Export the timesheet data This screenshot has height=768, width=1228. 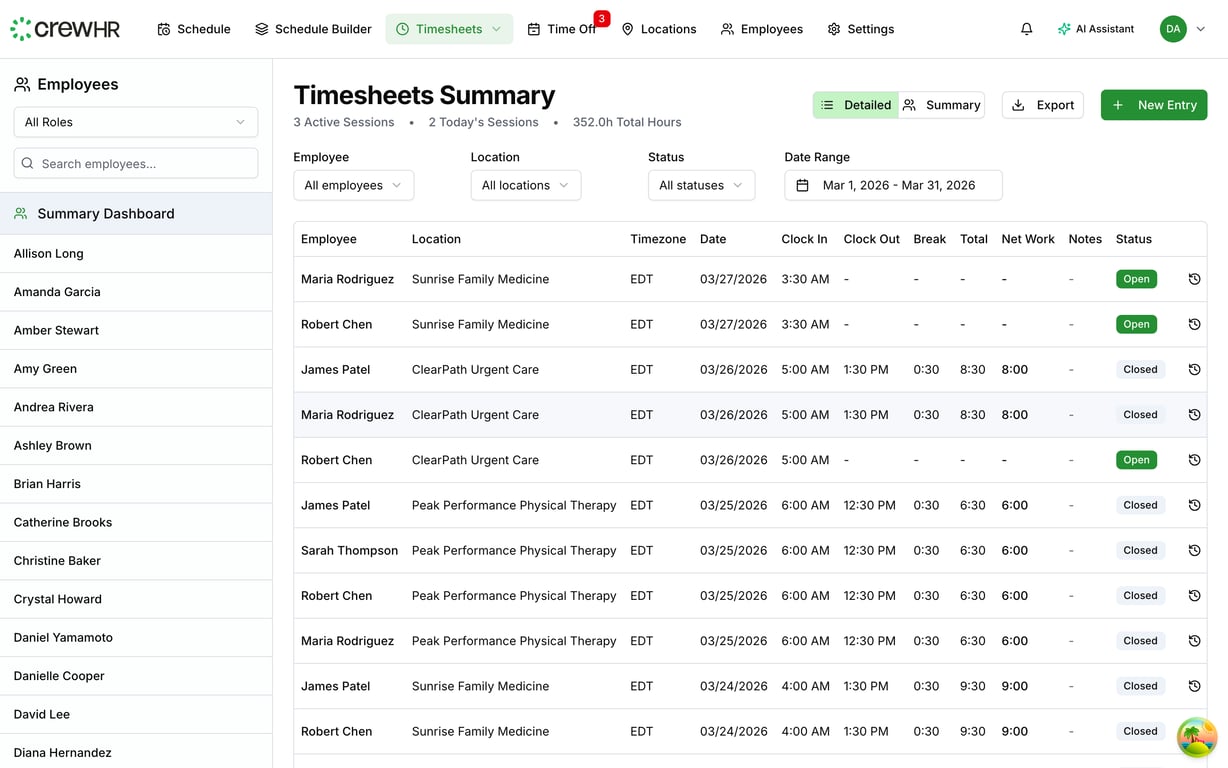[x=1042, y=105]
